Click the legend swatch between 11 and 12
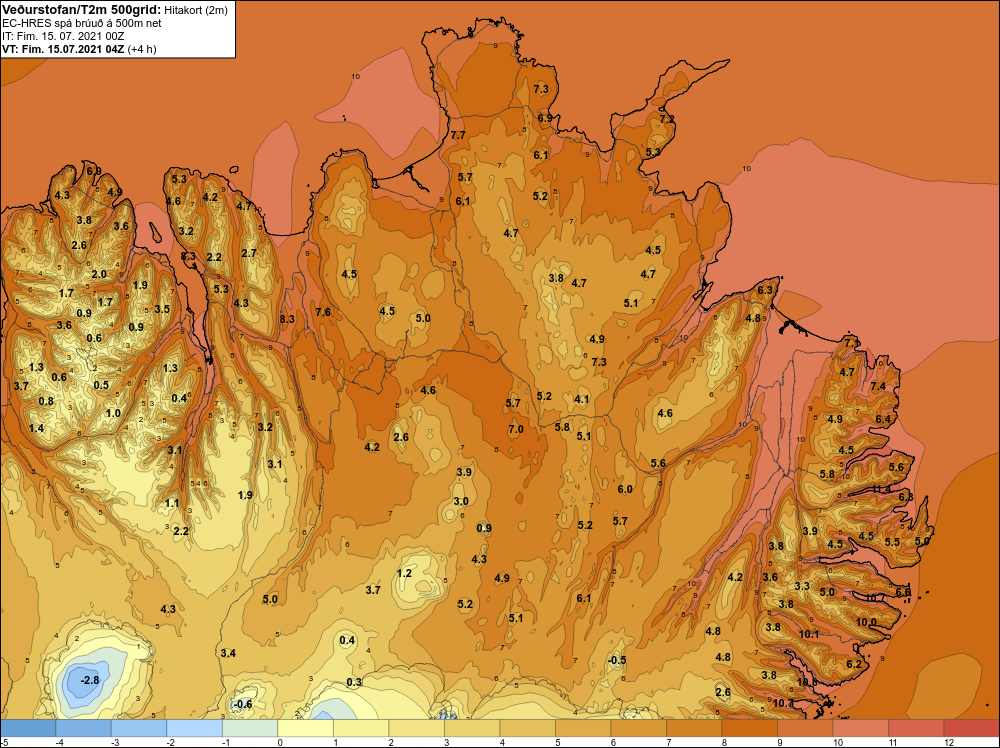This screenshot has width=1000, height=748. [916, 728]
